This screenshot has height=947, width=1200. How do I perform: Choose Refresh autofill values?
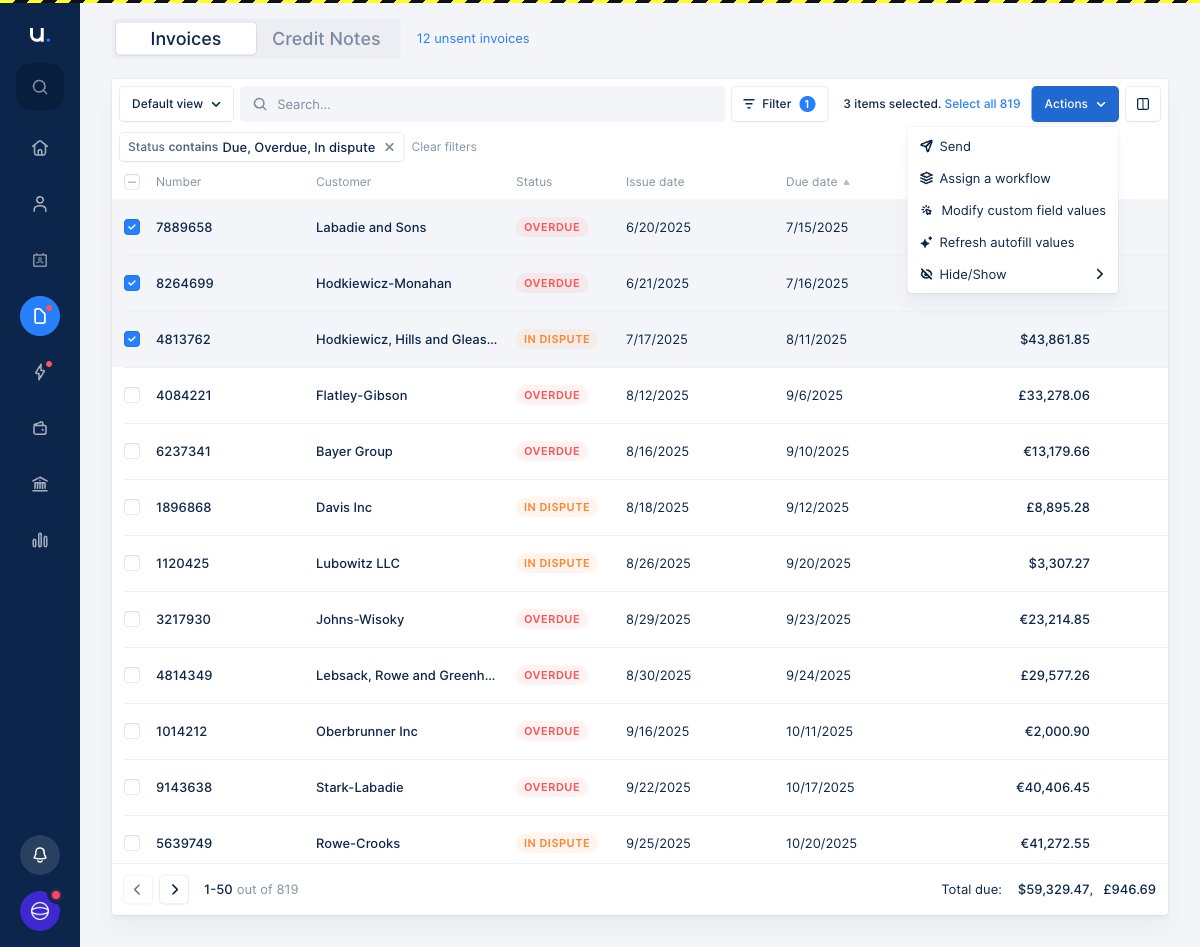tap(1012, 242)
